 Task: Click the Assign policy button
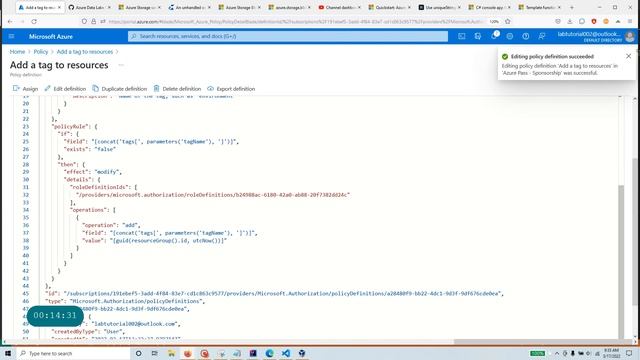coord(25,89)
